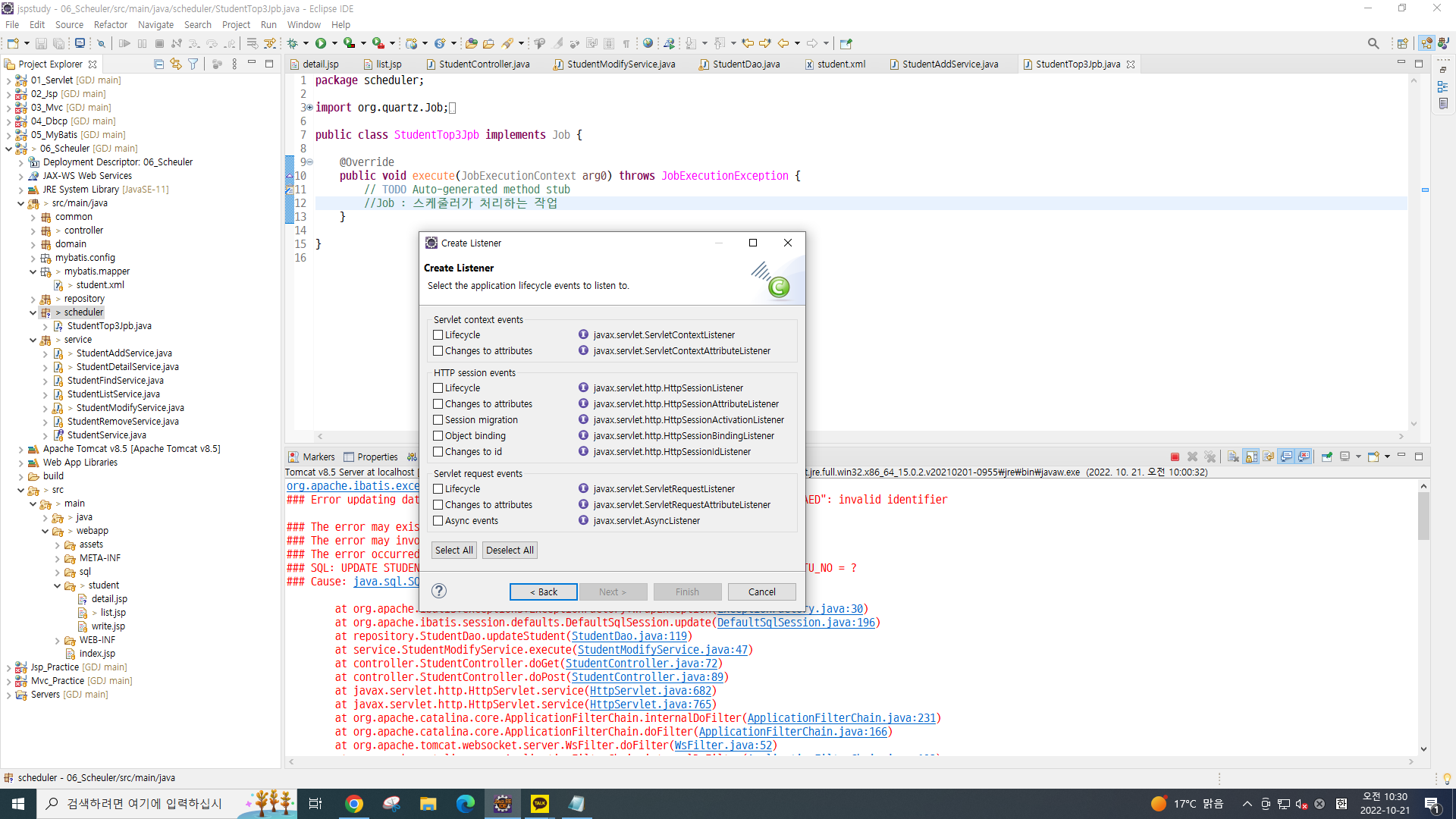This screenshot has width=1456, height=819.
Task: Click the console vertical scrollbar
Action: (1423, 516)
